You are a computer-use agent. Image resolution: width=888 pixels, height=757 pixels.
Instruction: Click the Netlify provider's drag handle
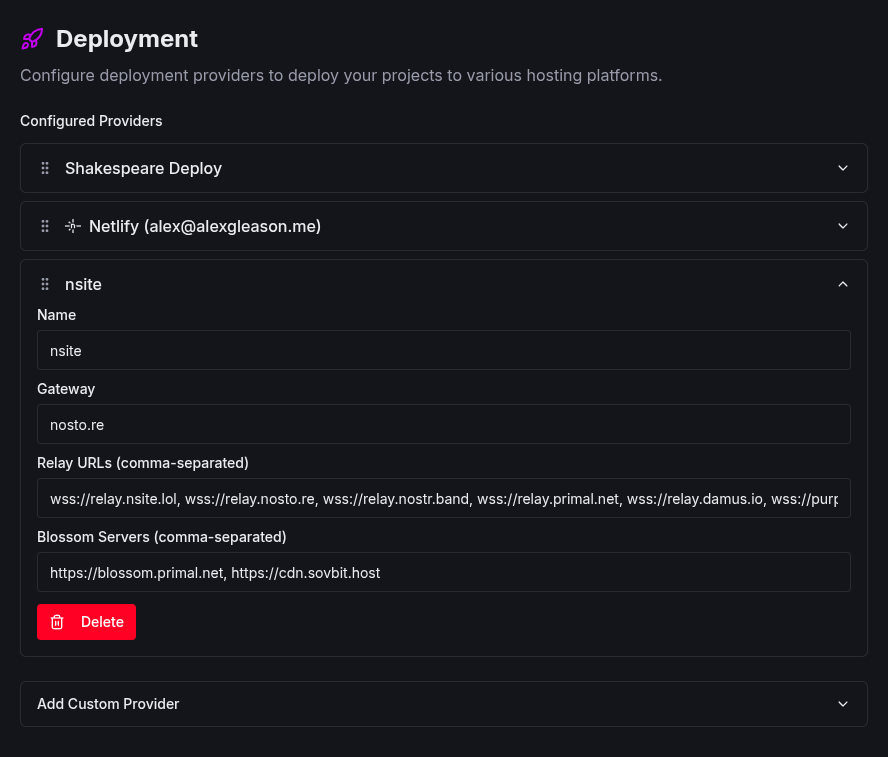click(45, 227)
